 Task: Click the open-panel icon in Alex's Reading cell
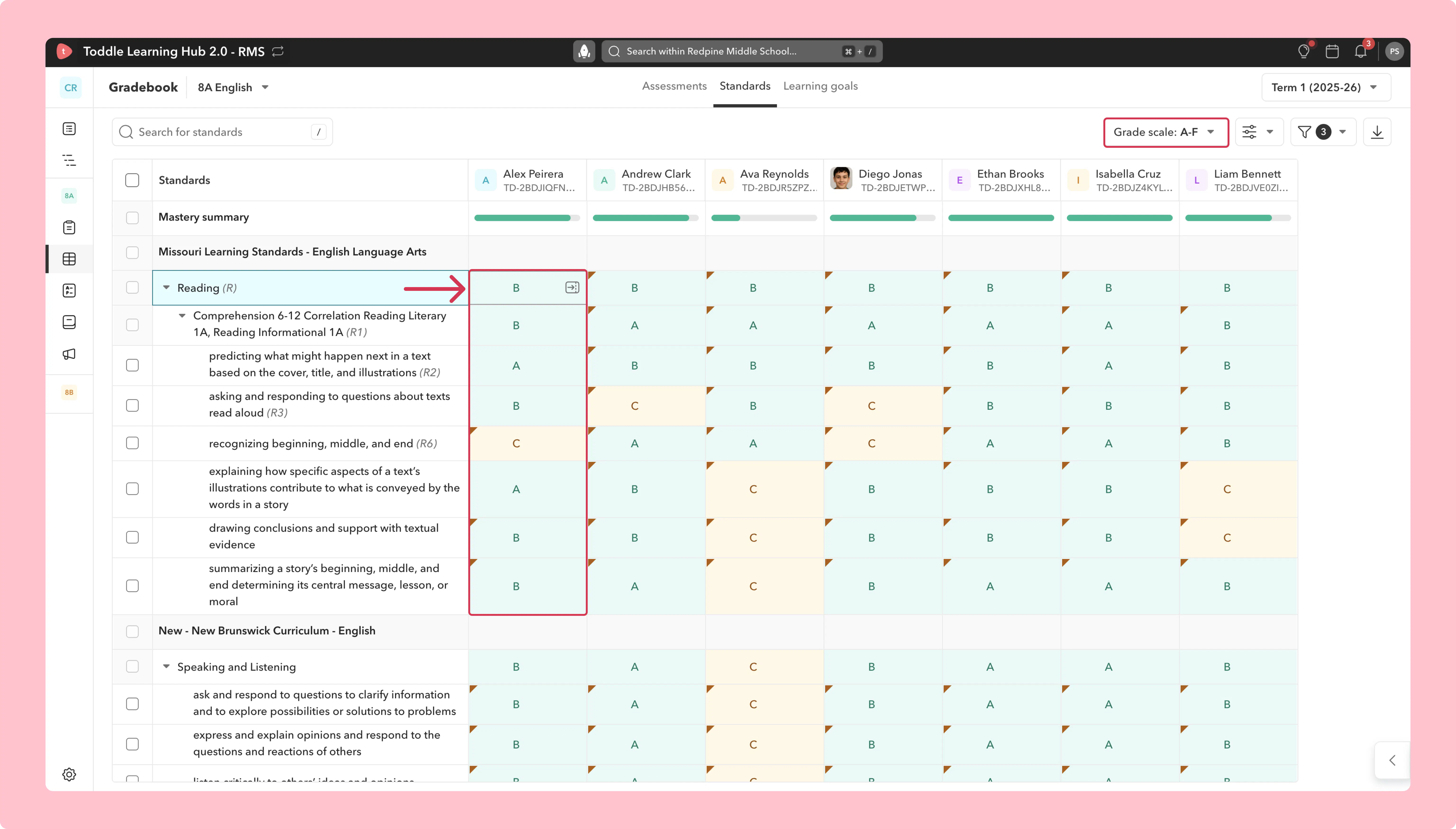point(572,288)
